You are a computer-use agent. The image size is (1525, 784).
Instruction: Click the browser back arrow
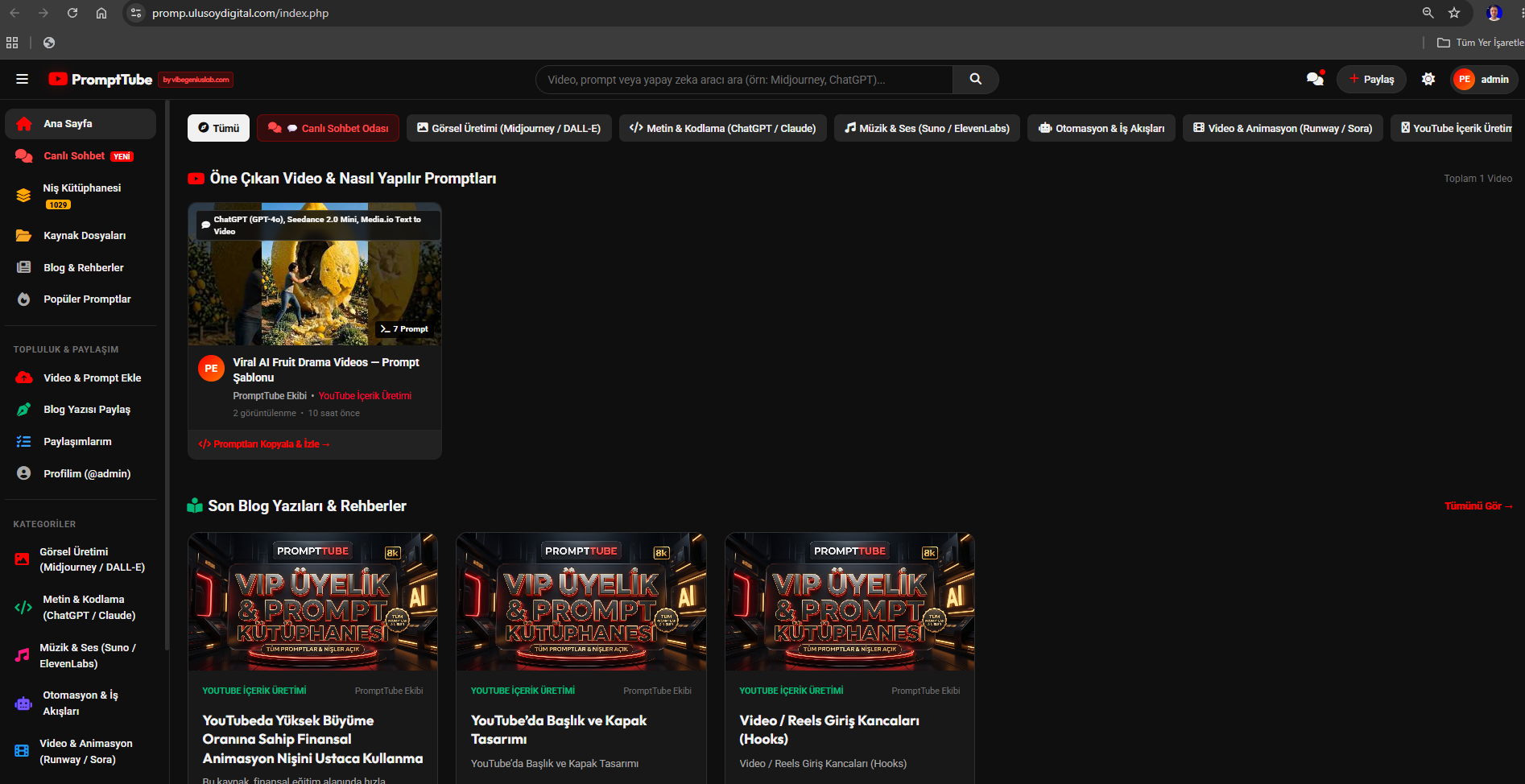(x=14, y=13)
